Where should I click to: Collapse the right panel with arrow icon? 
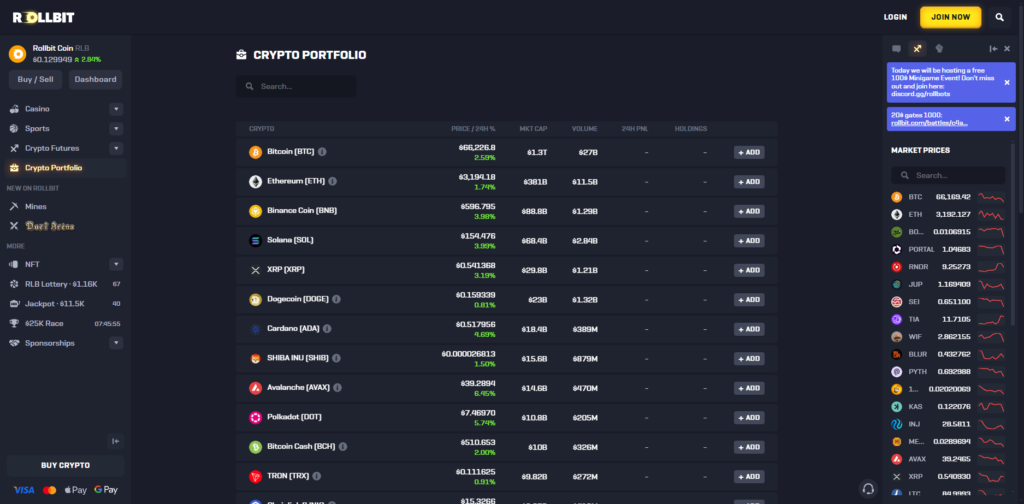pyautogui.click(x=993, y=48)
